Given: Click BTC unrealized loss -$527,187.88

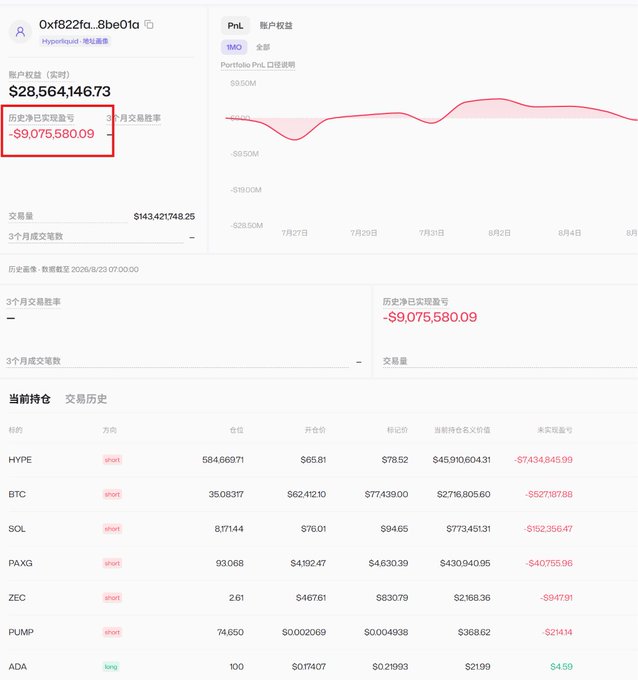Looking at the screenshot, I should point(549,494).
